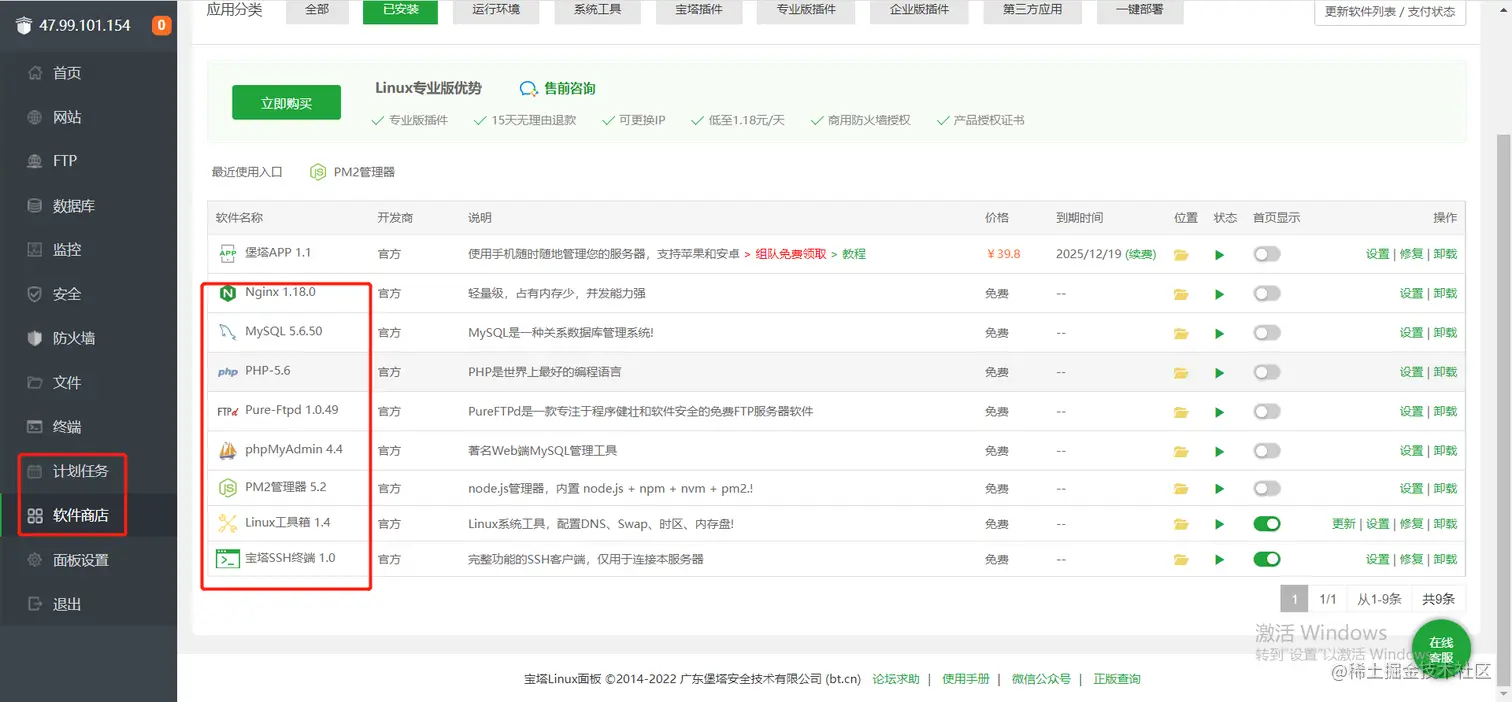This screenshot has height=702, width=1512.
Task: Click the 续费 link for 堡塔APP
Action: (x=1141, y=255)
